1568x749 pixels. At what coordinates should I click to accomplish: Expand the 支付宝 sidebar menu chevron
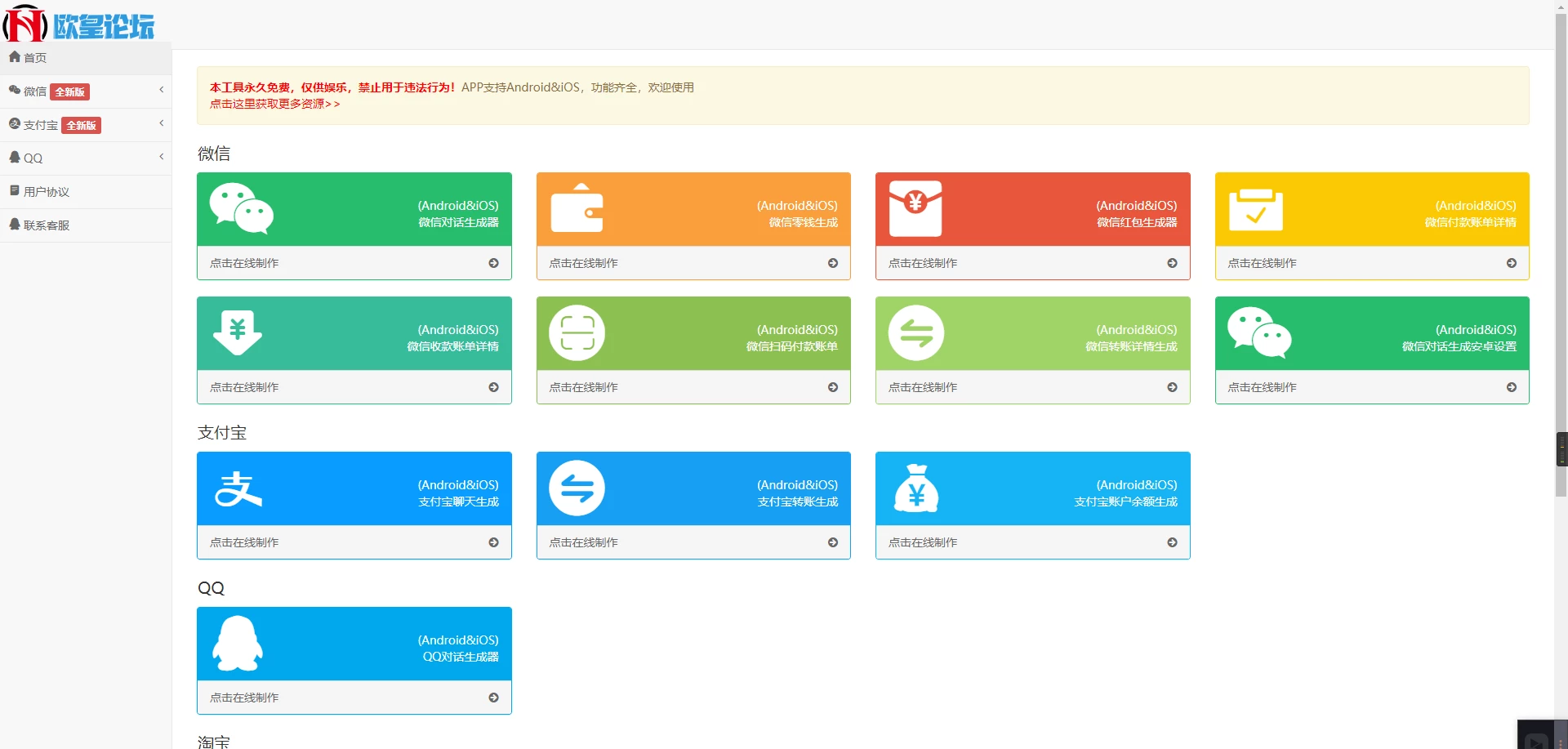[x=161, y=123]
